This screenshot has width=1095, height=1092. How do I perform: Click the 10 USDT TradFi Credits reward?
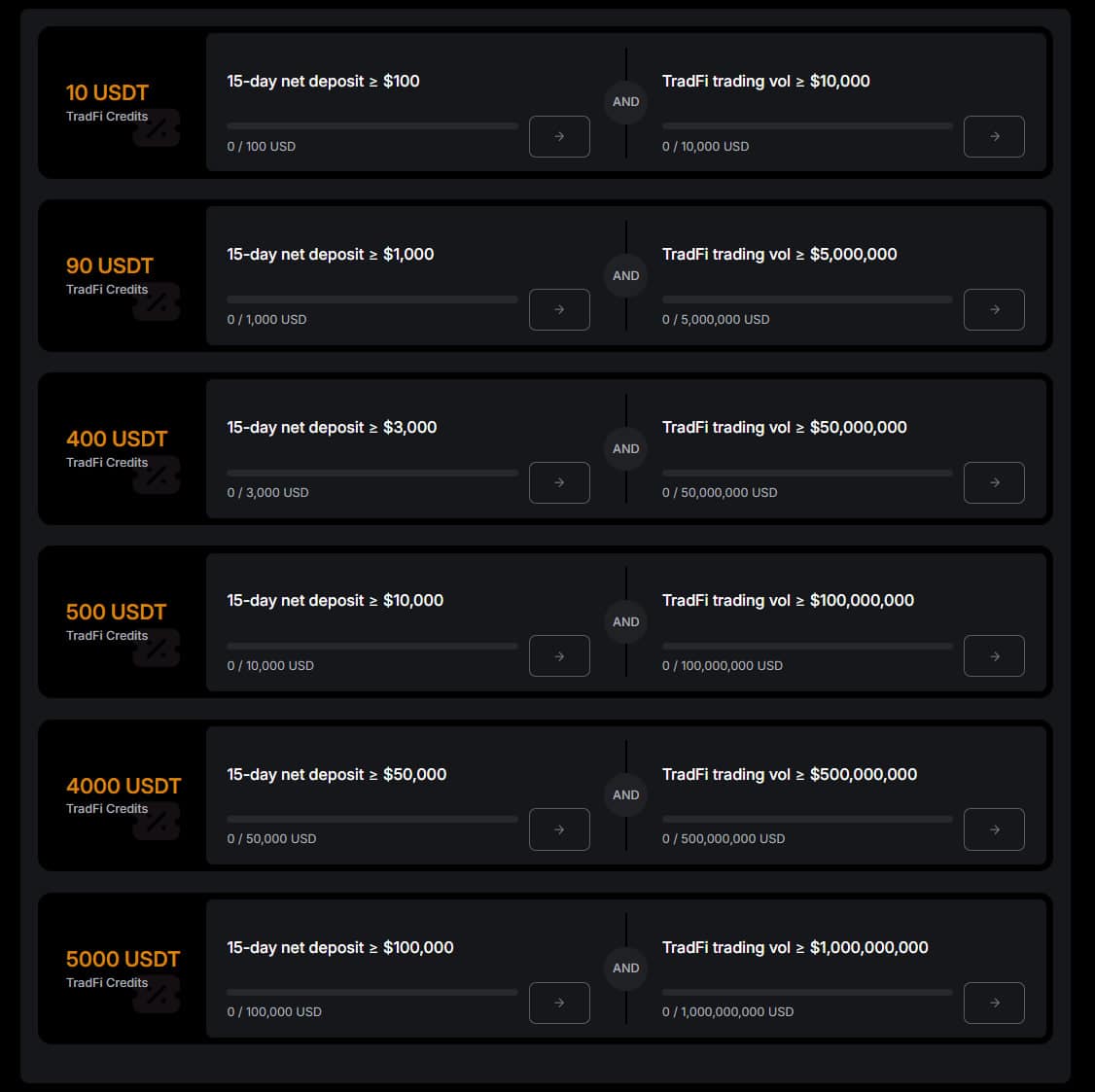(x=107, y=93)
